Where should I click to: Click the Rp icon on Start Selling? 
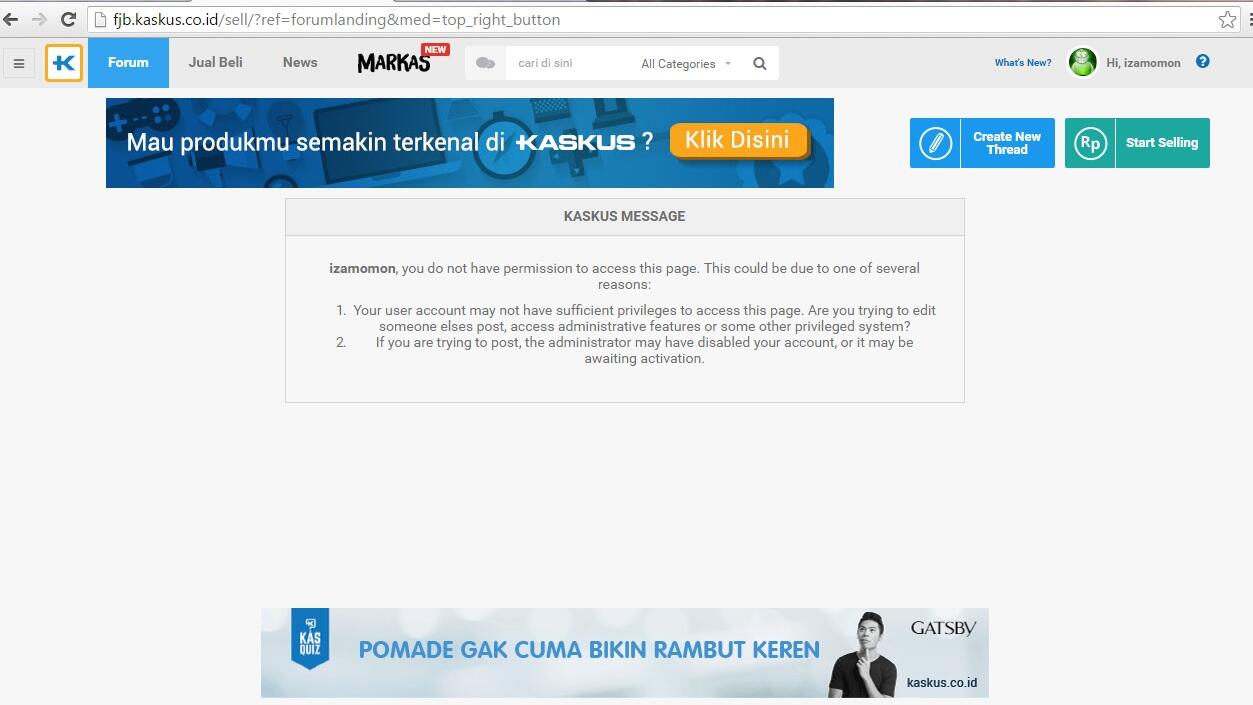click(x=1090, y=143)
